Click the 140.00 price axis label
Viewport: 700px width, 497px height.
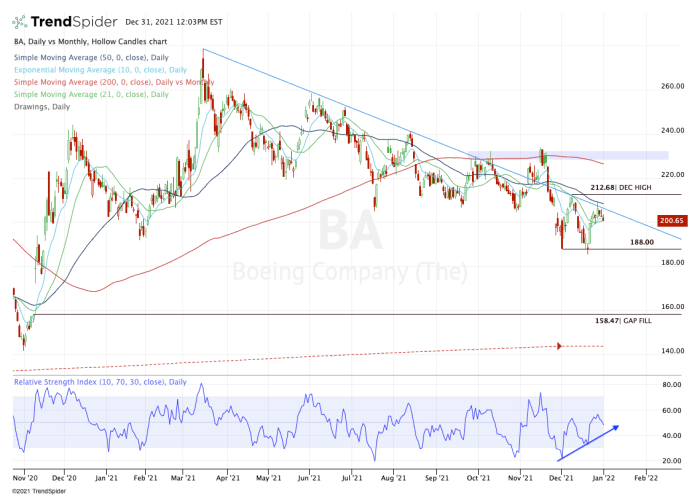click(x=672, y=351)
